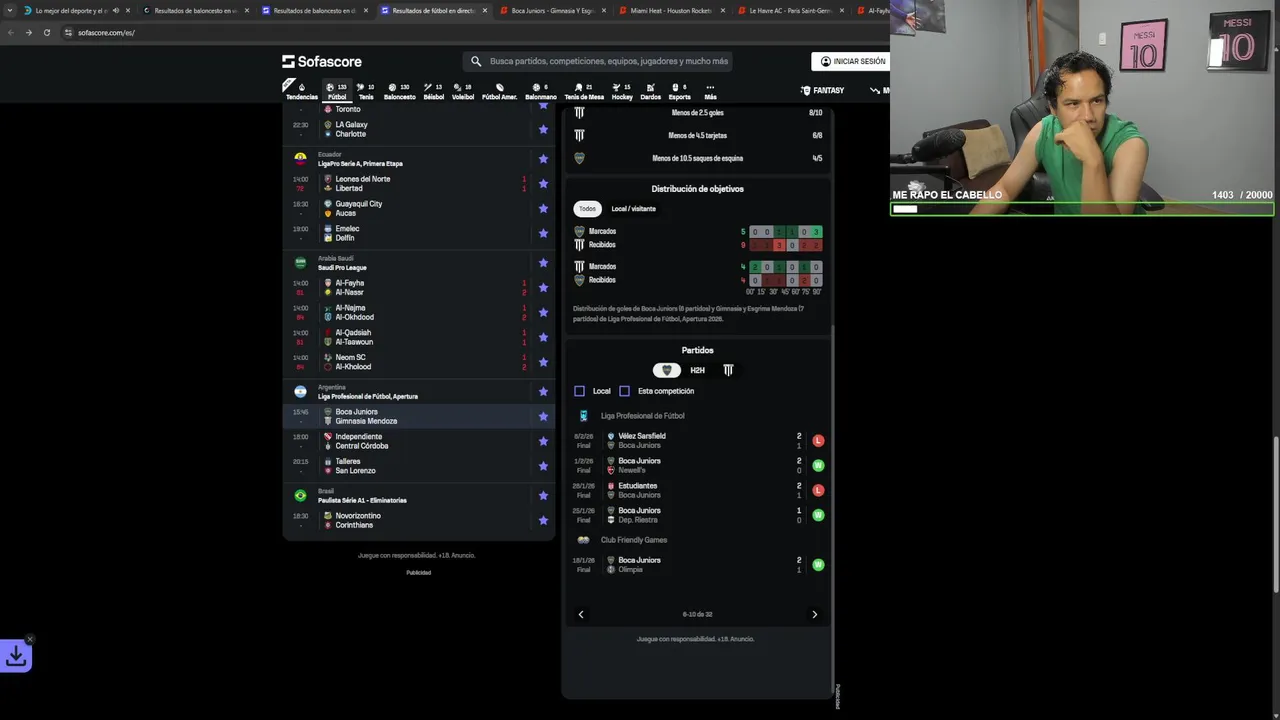
Task: Open the Boca Juniors vs Newell's result
Action: [x=698, y=466]
